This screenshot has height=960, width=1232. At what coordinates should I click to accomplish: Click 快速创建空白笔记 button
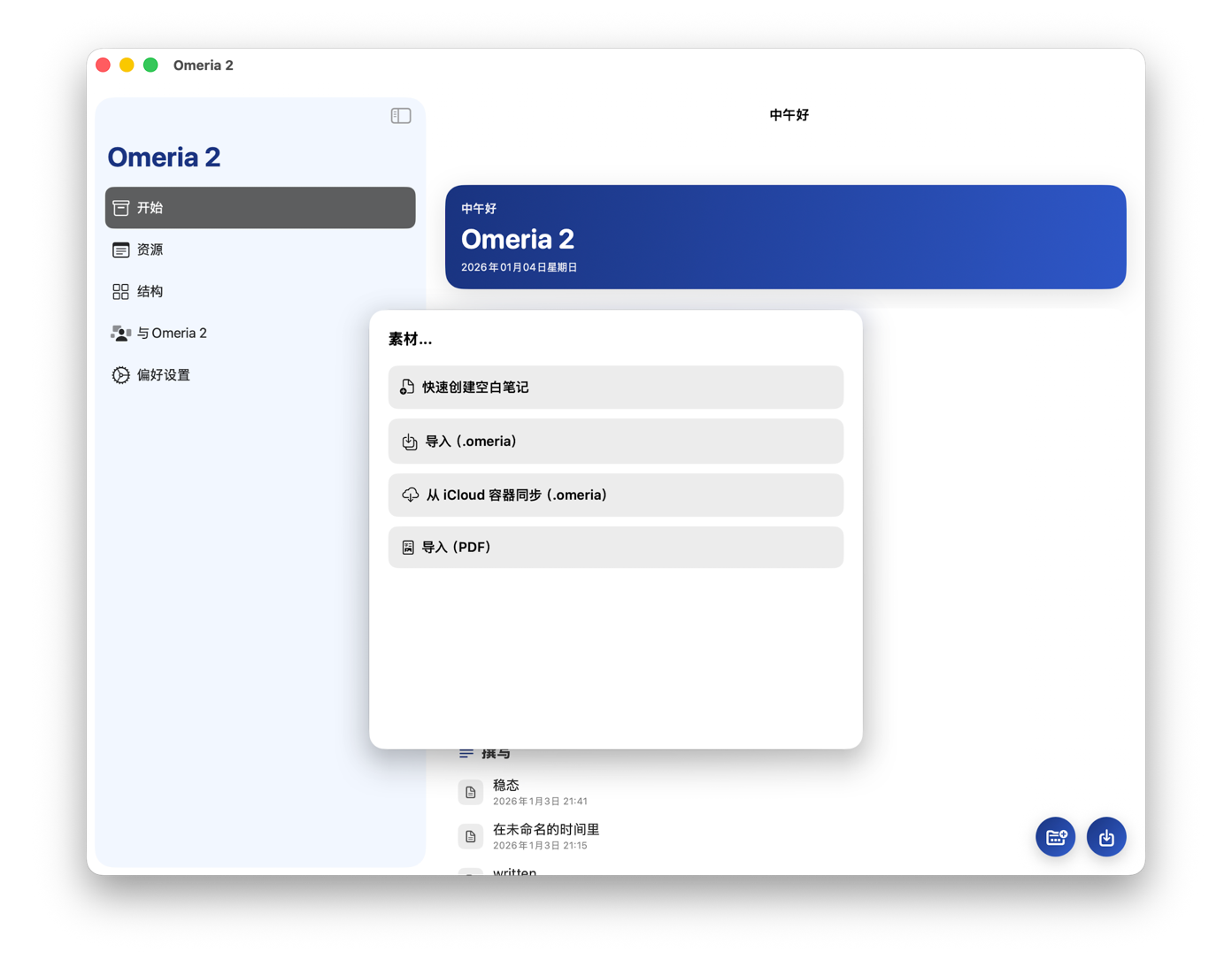click(615, 388)
